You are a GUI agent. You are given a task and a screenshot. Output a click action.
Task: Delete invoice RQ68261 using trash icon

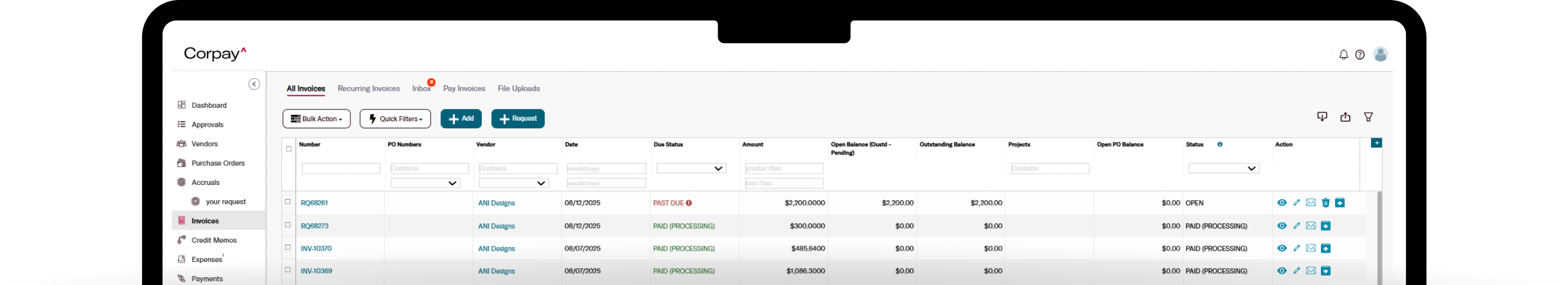coord(1325,203)
